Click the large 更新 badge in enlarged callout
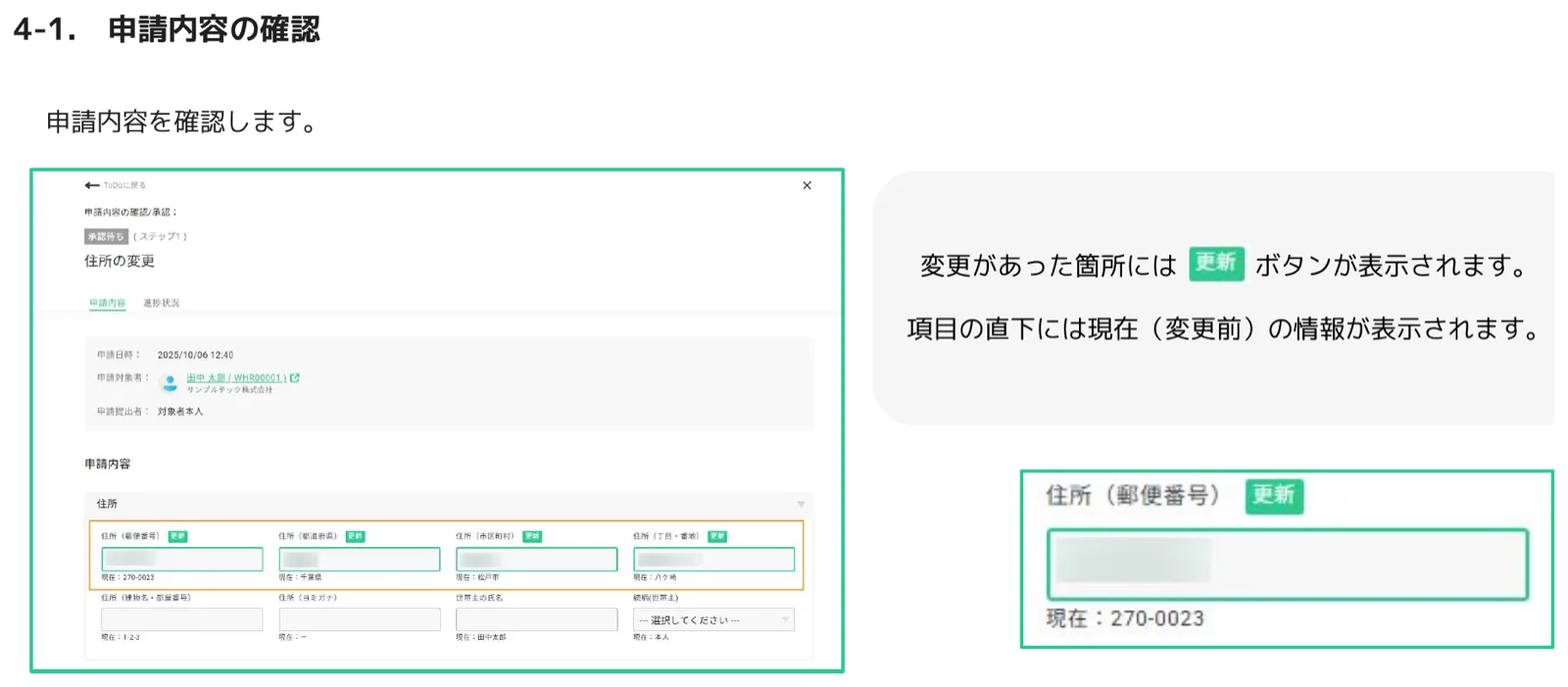Image resolution: width=1568 pixels, height=687 pixels. tap(1274, 496)
